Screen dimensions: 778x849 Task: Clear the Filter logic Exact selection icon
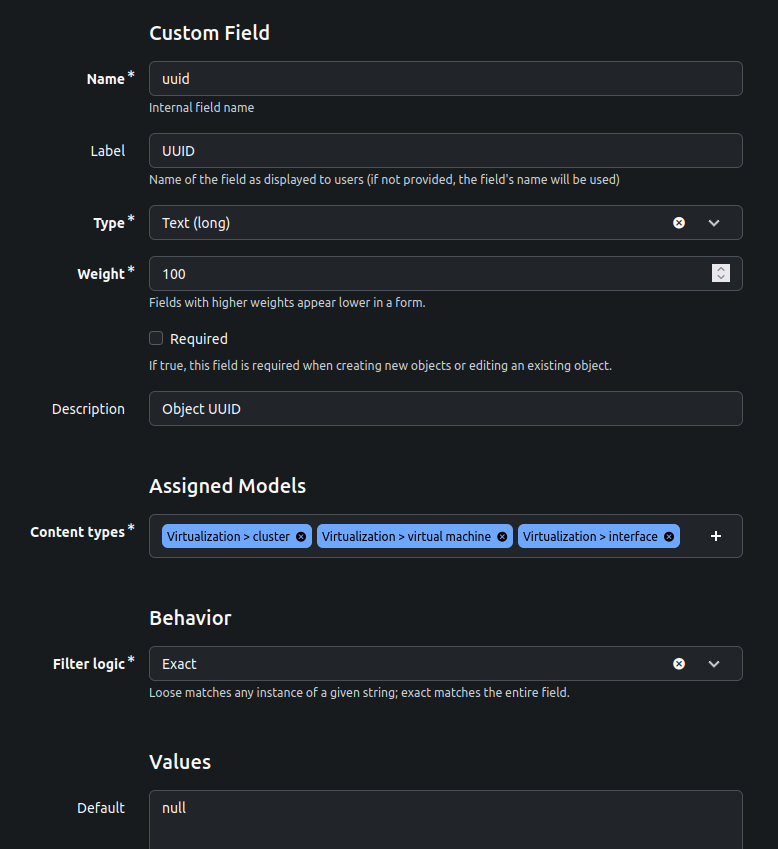pyautogui.click(x=679, y=664)
